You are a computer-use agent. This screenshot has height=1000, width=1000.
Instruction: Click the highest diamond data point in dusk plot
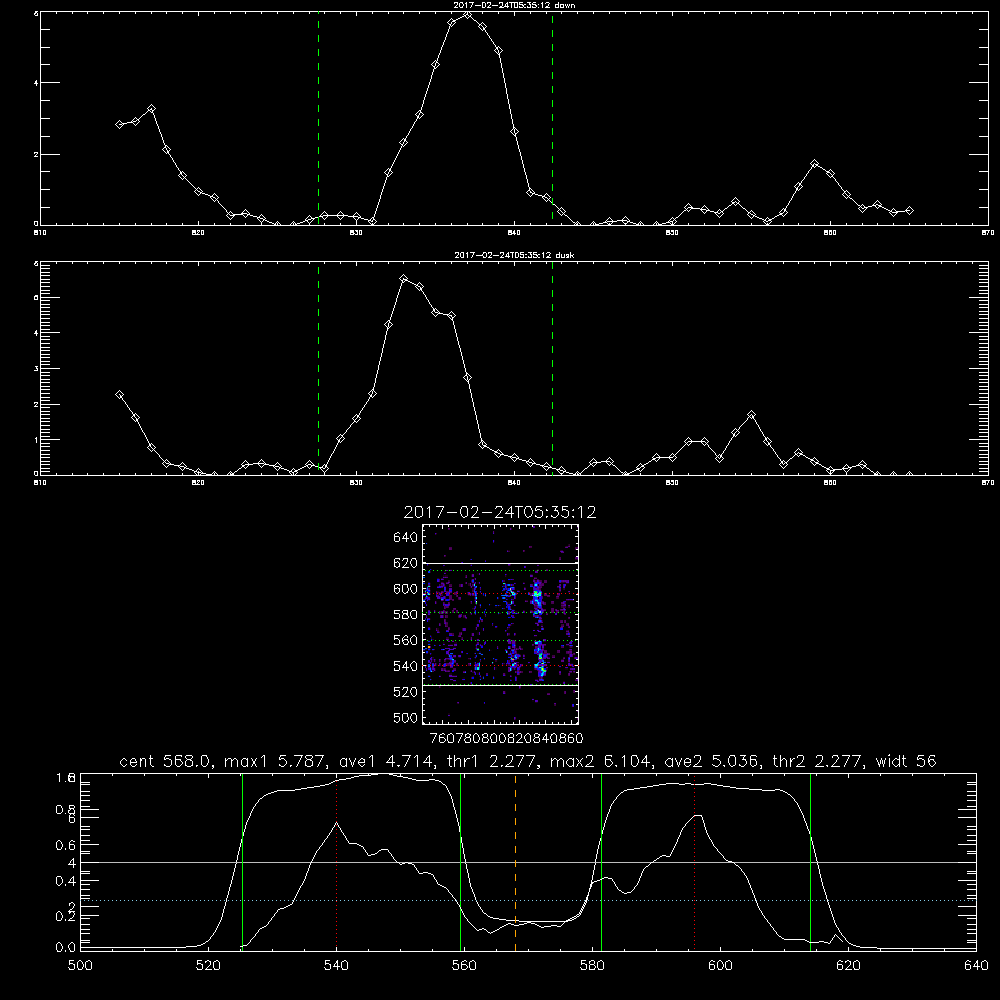pos(404,279)
